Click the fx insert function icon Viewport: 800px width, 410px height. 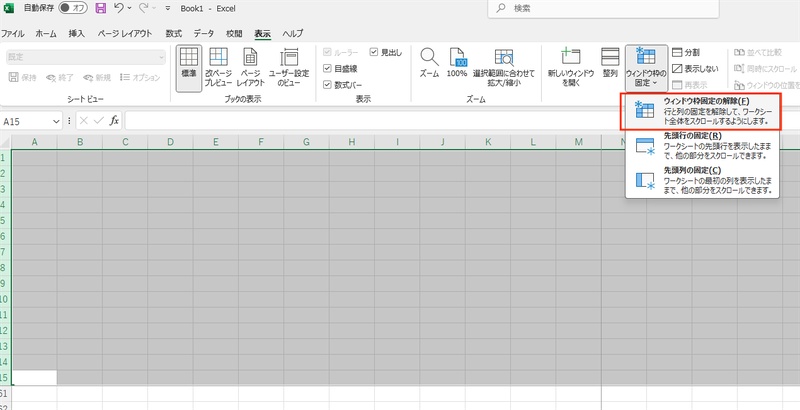click(x=115, y=121)
